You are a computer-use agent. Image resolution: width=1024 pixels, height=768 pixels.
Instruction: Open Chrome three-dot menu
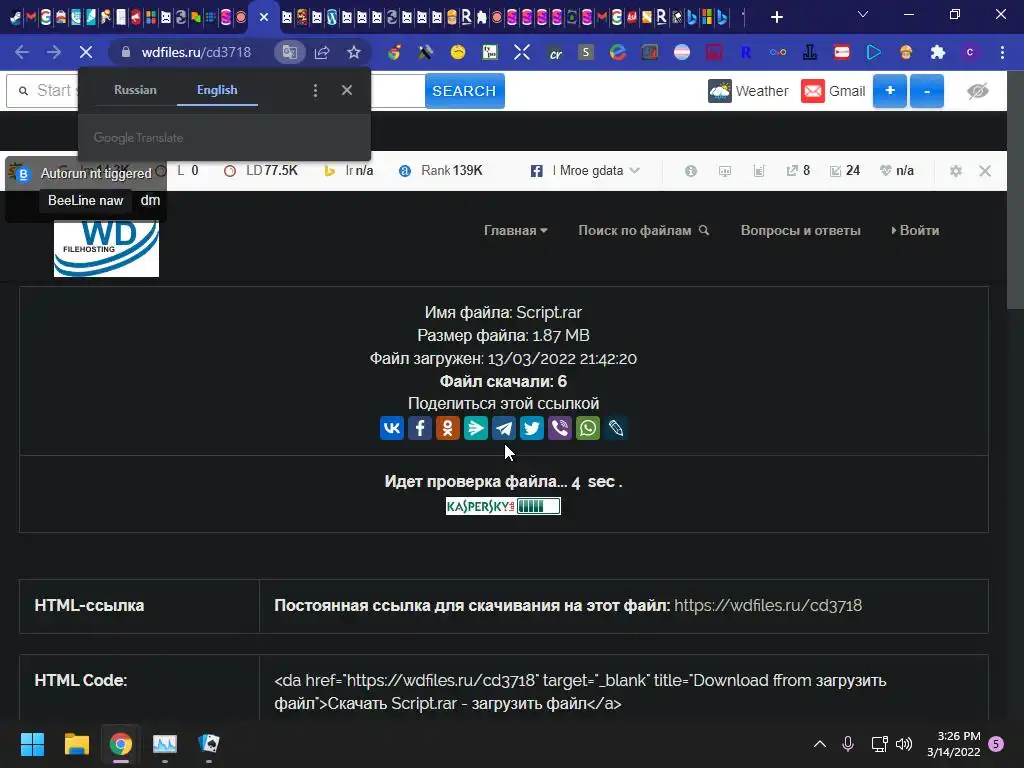[1002, 52]
